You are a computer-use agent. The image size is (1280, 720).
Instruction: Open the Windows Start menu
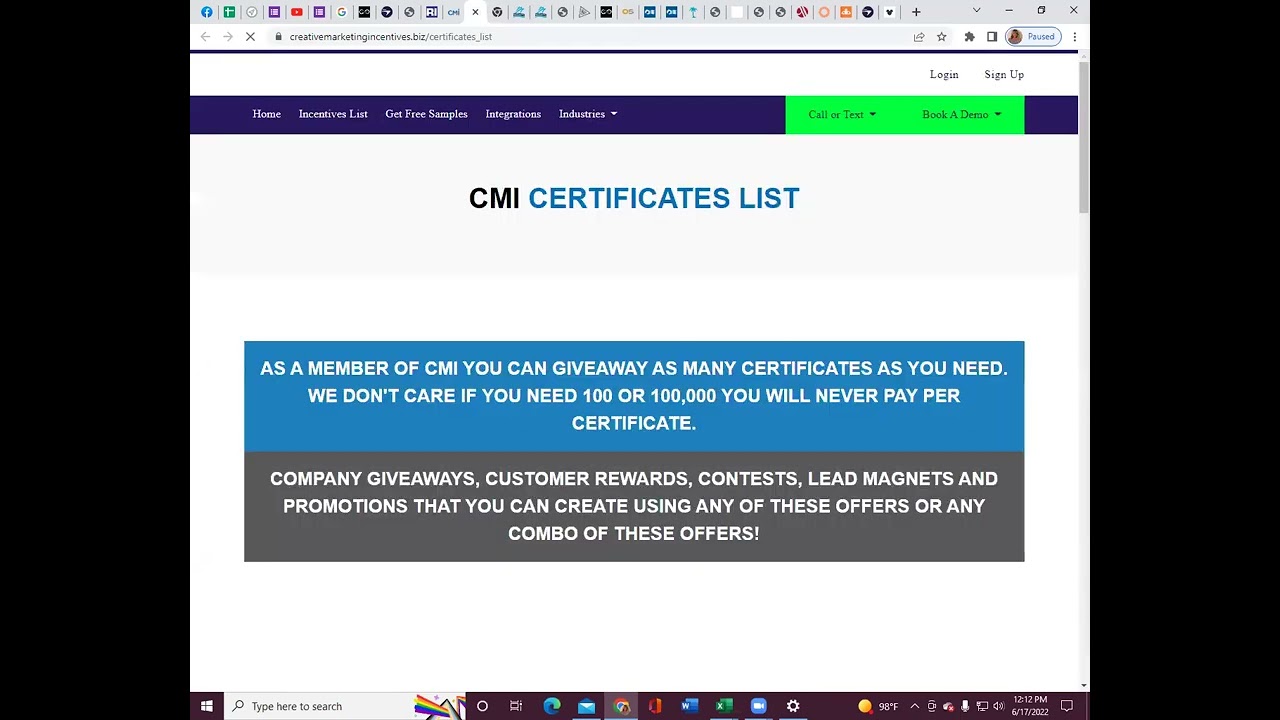coord(207,706)
